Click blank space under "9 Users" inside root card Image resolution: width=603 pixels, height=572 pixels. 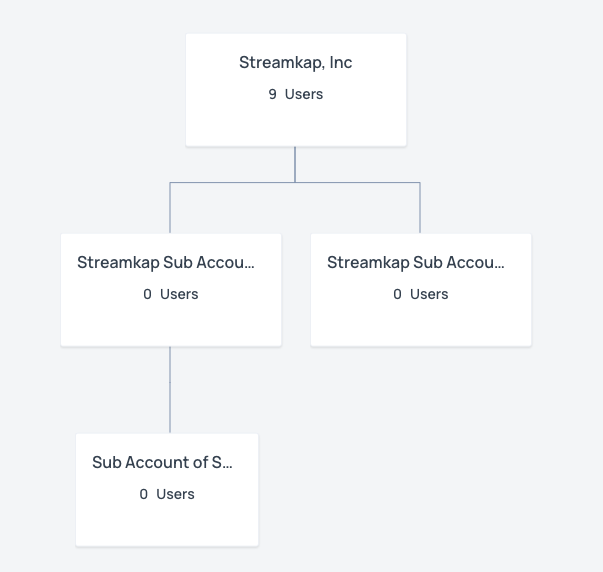coord(296,123)
